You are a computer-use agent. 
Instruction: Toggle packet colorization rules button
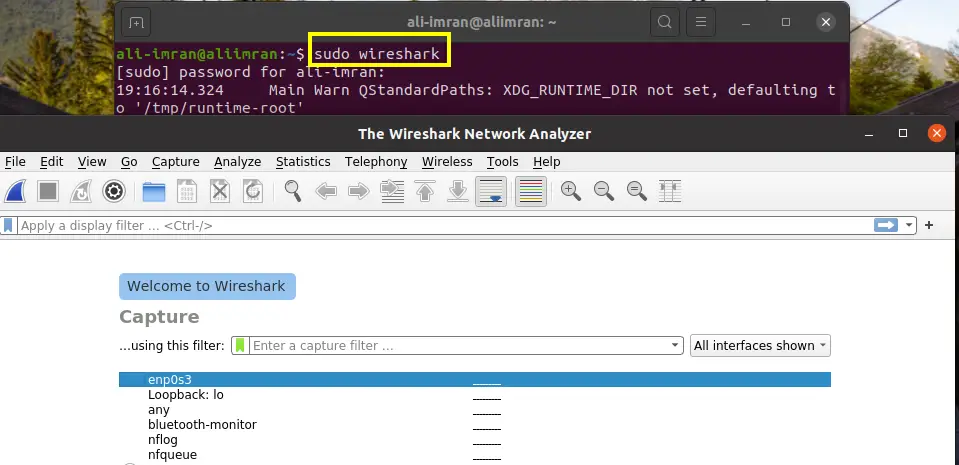pos(531,192)
